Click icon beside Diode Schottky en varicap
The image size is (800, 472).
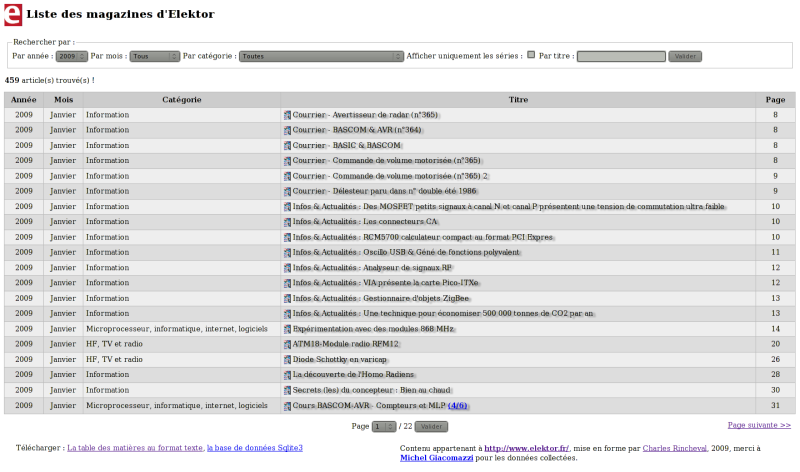(287, 360)
